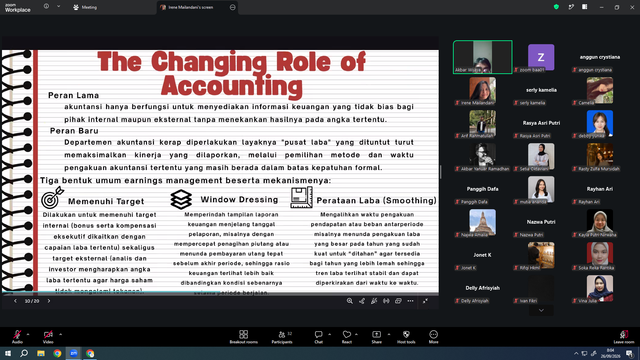The image size is (640, 360).
Task: Select Akbar Yanuar Ramadhan participant thumbnail
Action: point(482,156)
